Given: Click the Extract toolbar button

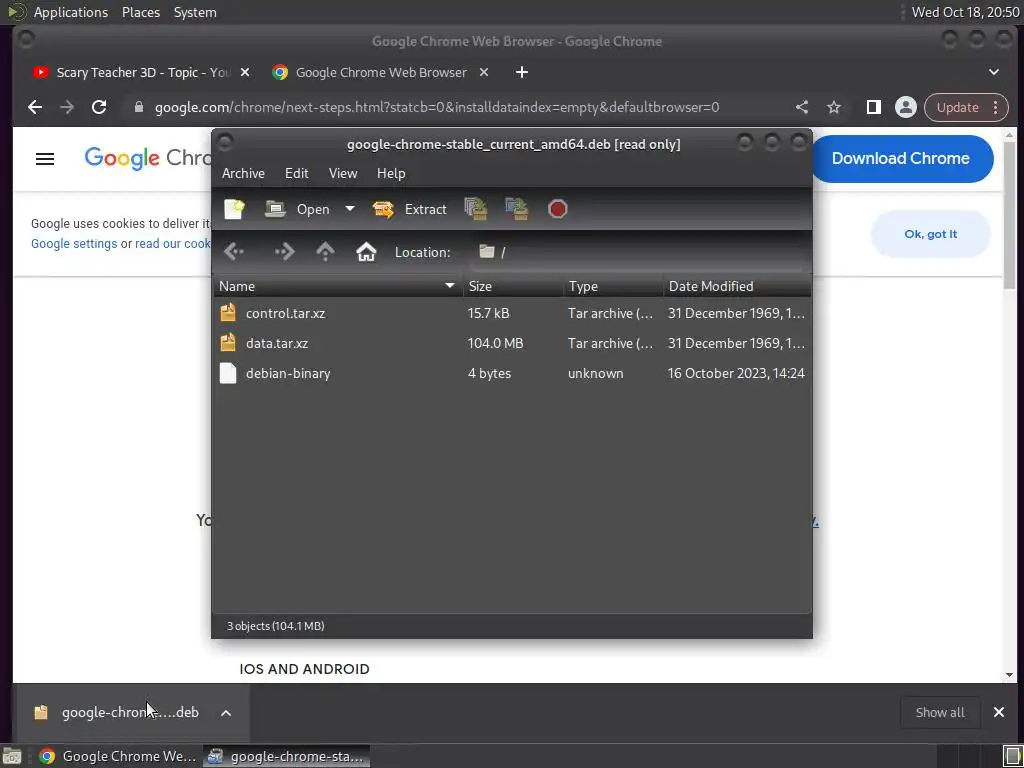Looking at the screenshot, I should pos(410,209).
